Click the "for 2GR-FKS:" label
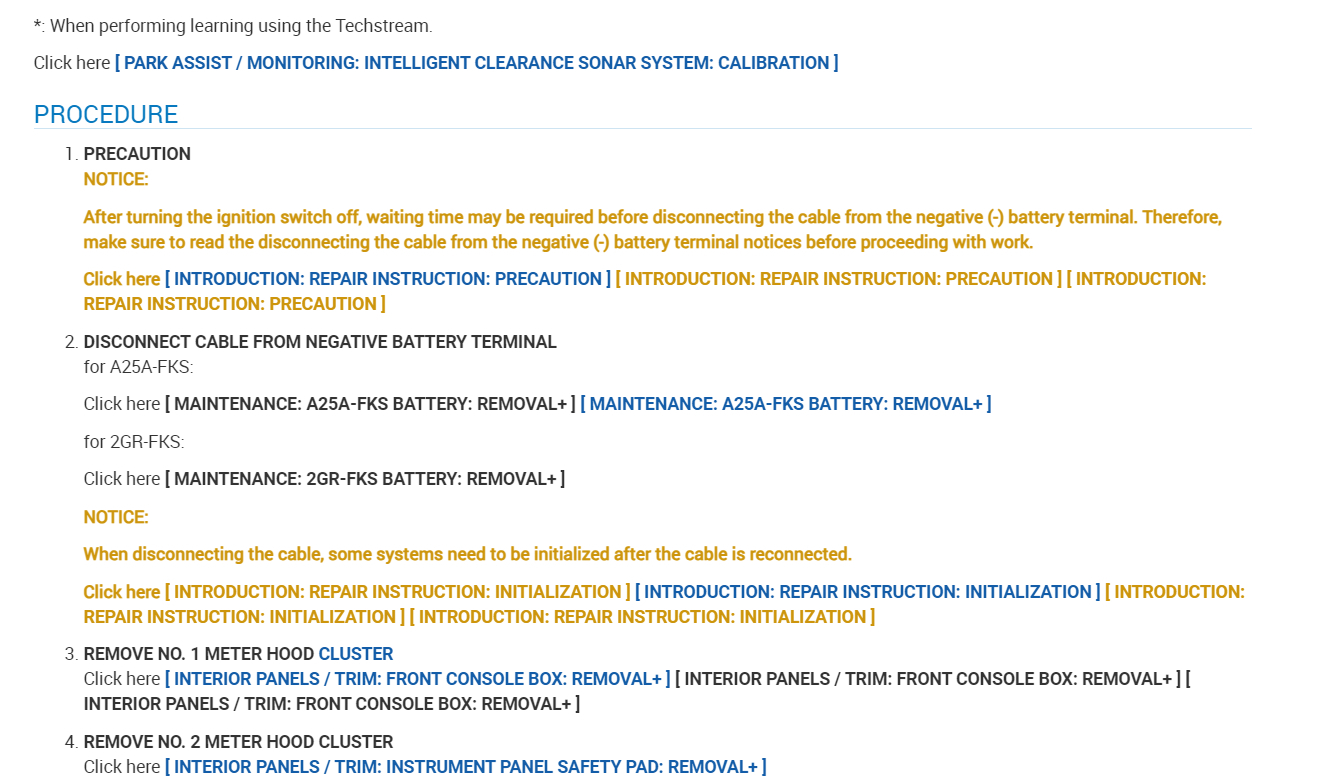1322x780 pixels. coord(134,442)
